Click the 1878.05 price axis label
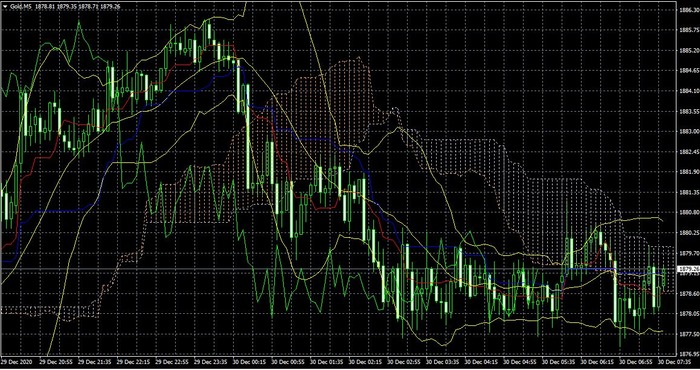700x370 pixels. click(x=689, y=314)
